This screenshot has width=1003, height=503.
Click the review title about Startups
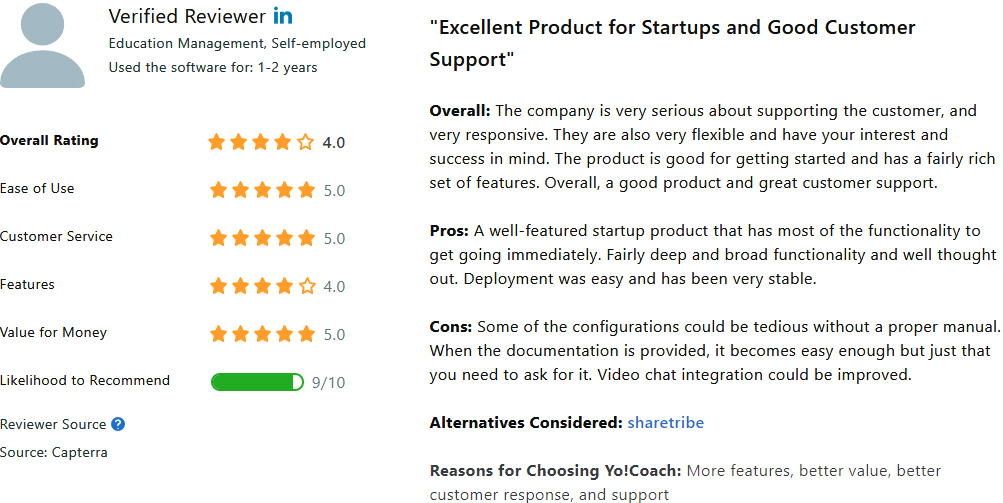pos(672,43)
